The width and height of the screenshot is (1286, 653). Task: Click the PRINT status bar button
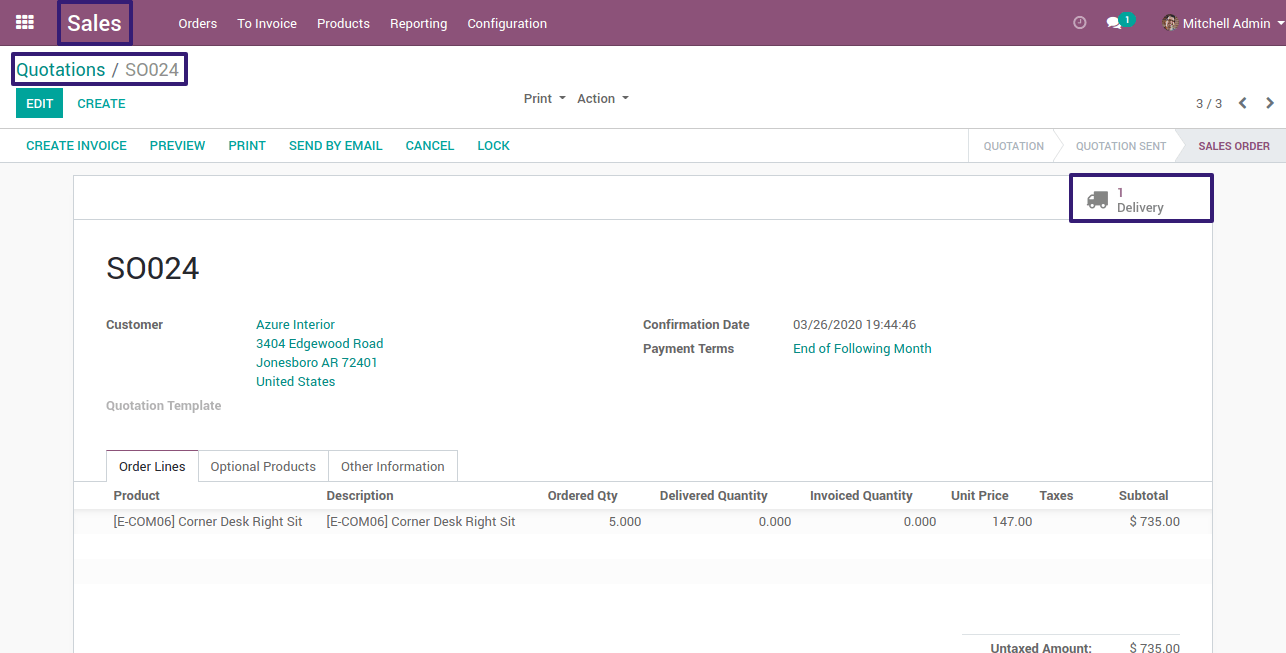pos(247,145)
